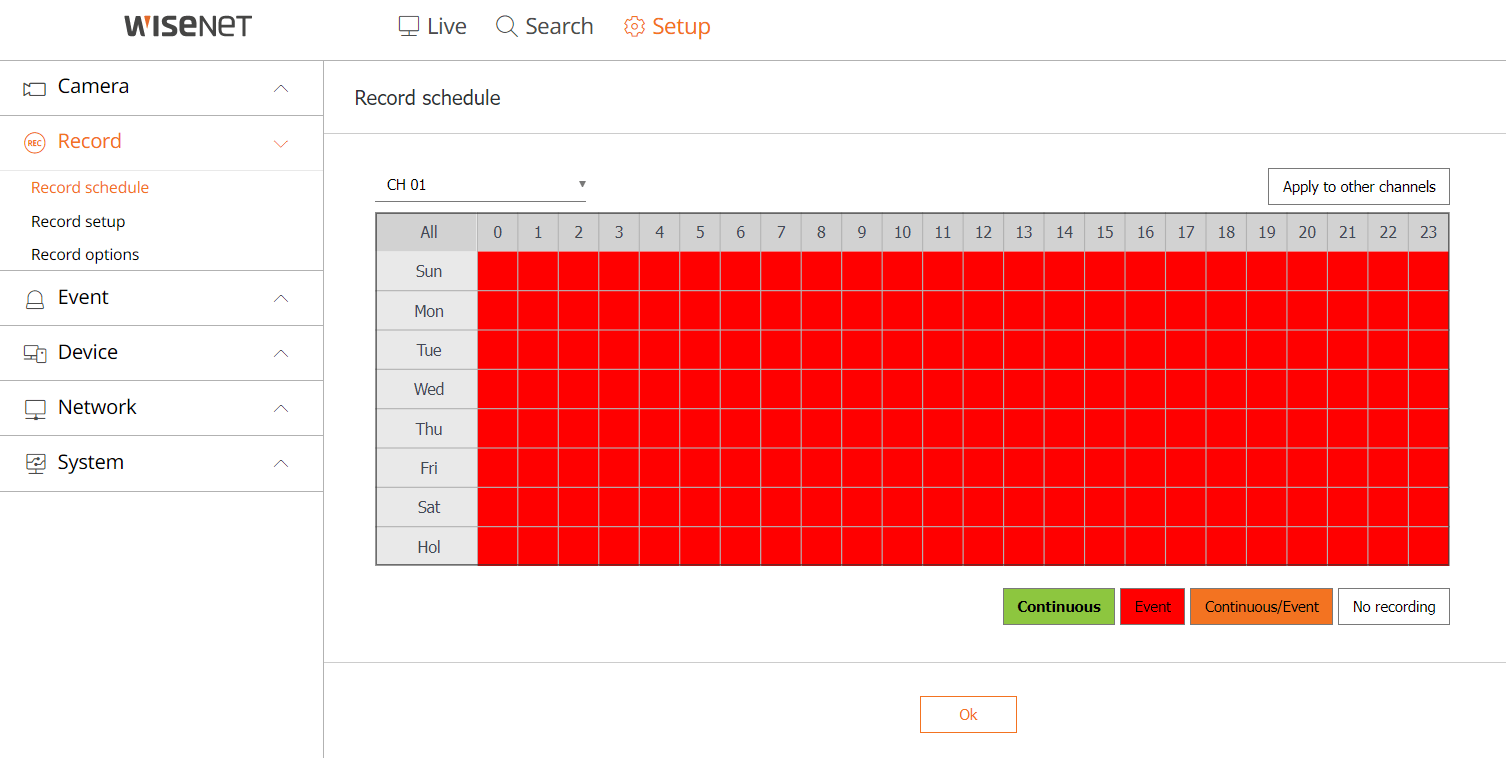Switch to the Live tab
Image resolution: width=1506 pixels, height=758 pixels.
pos(432,27)
